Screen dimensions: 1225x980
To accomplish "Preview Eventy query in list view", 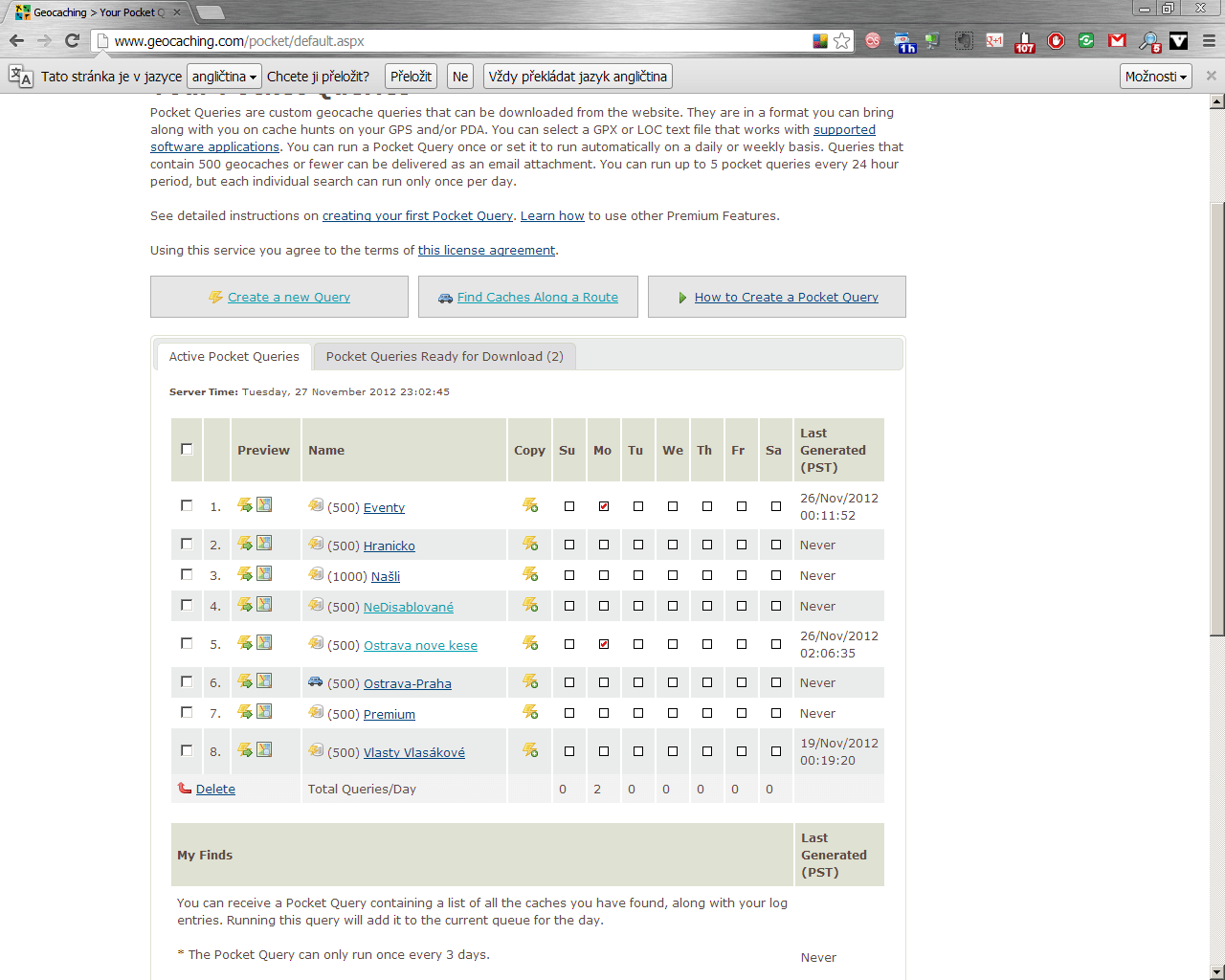I will 245,505.
